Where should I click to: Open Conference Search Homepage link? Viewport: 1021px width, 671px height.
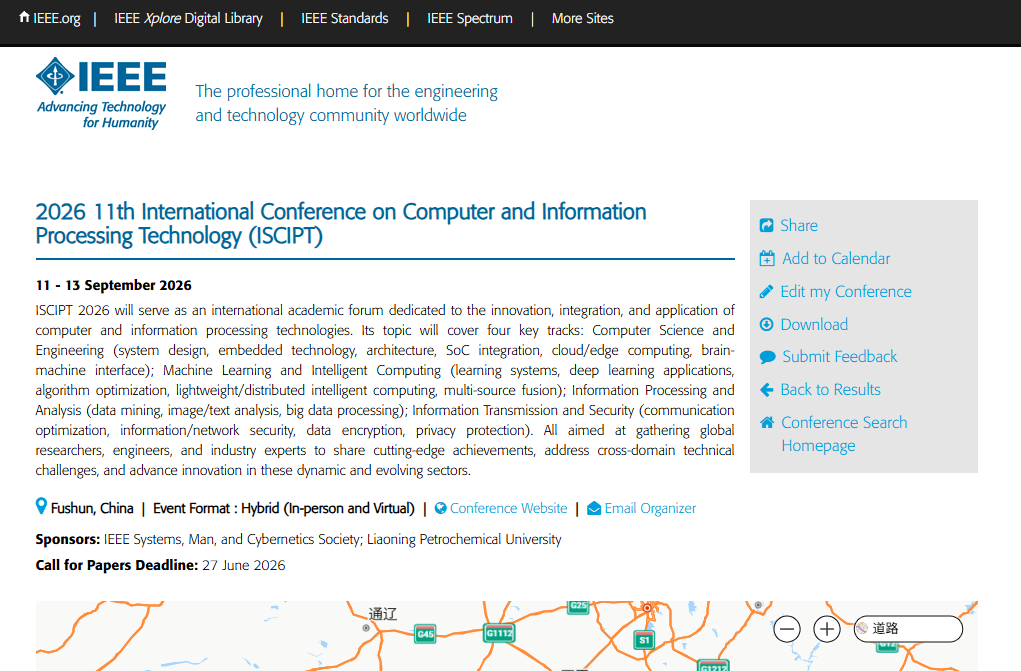[x=844, y=434]
